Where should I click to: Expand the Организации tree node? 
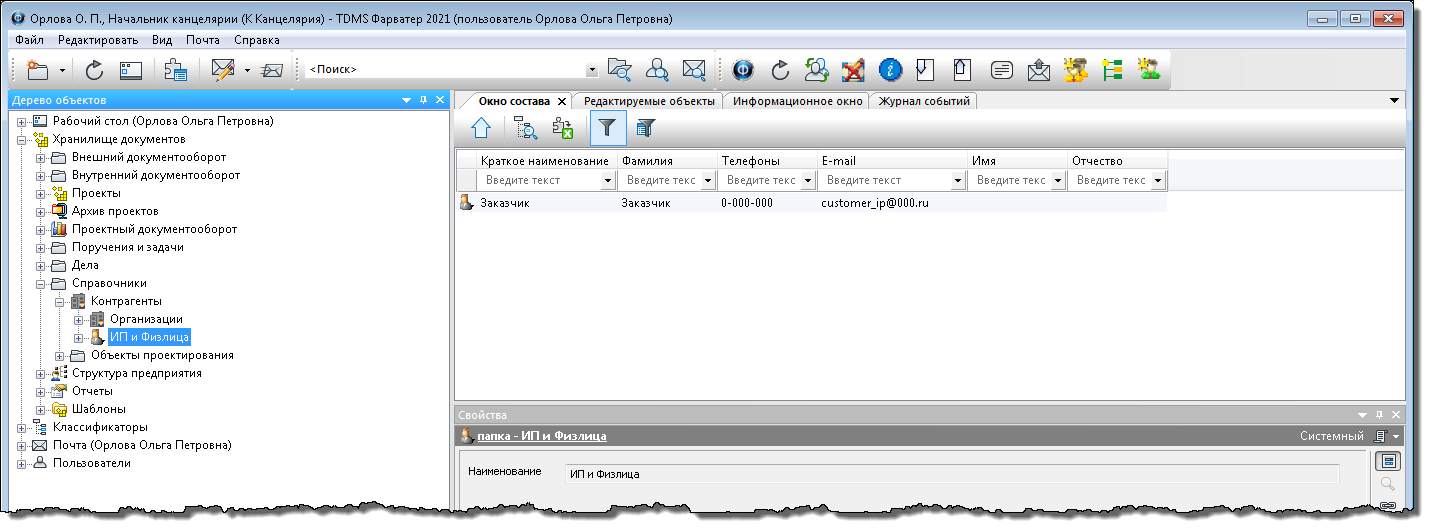(x=79, y=319)
